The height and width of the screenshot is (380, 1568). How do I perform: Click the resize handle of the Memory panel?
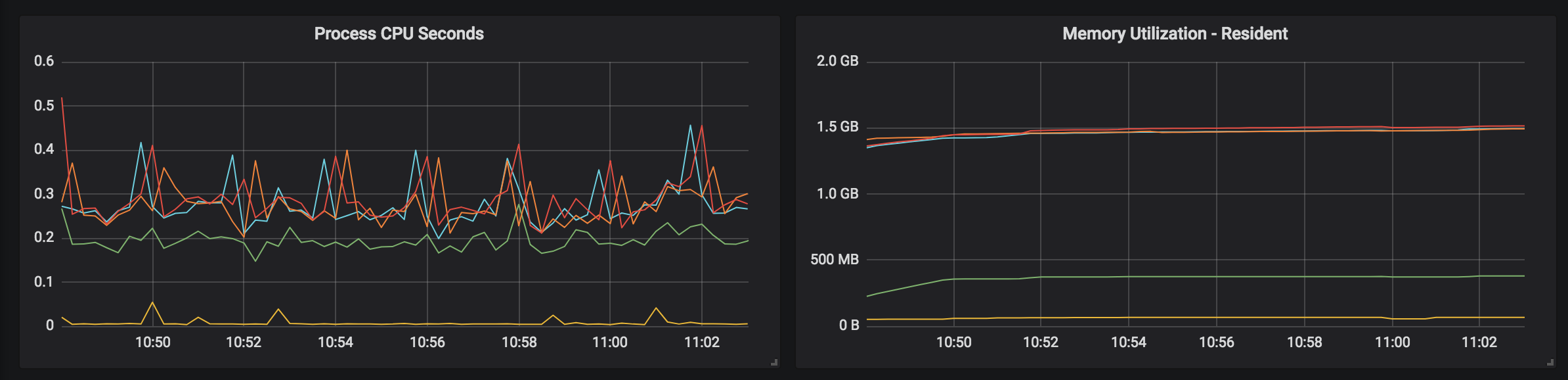(x=1550, y=362)
